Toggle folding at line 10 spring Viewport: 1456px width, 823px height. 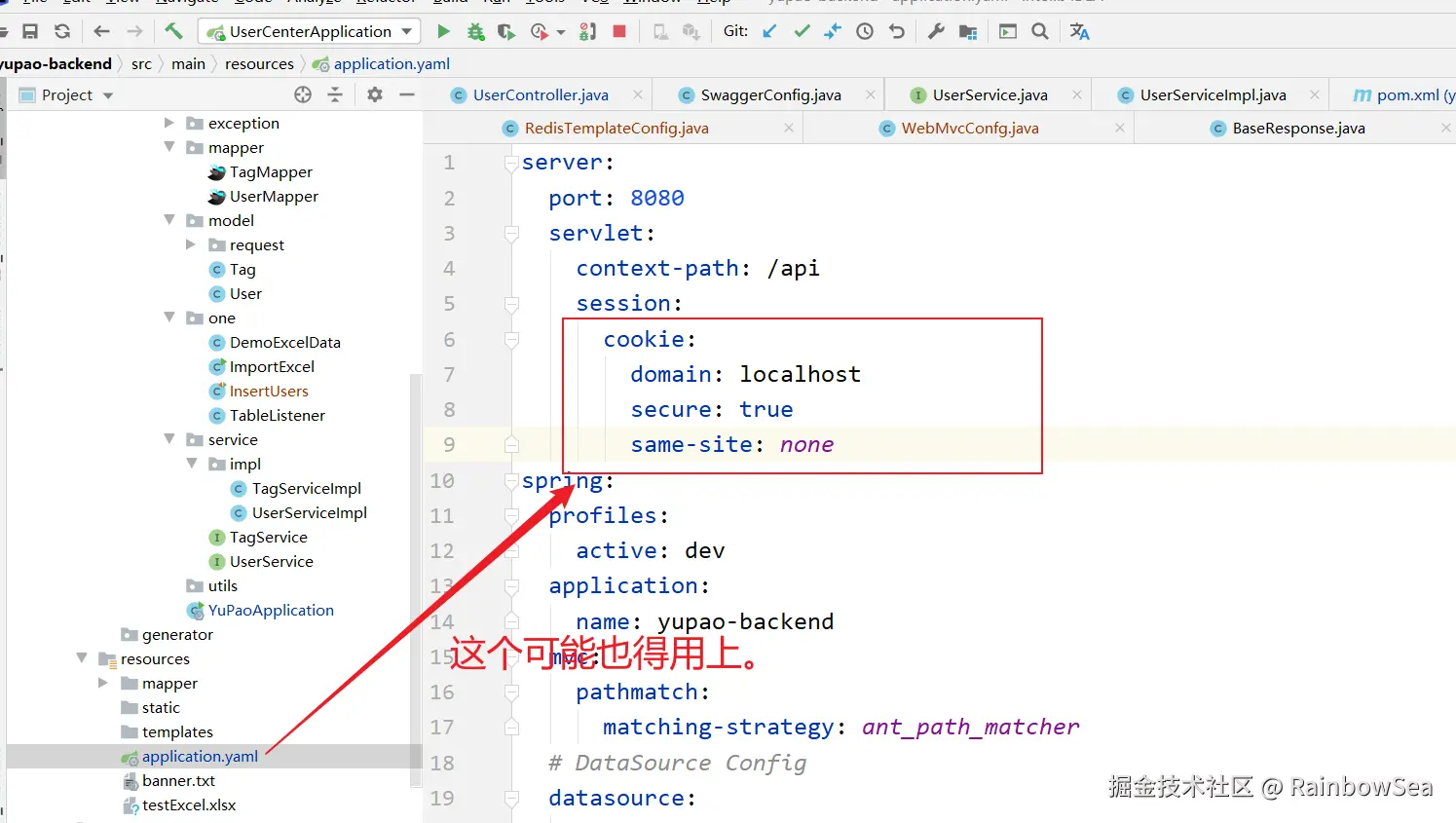pos(511,481)
